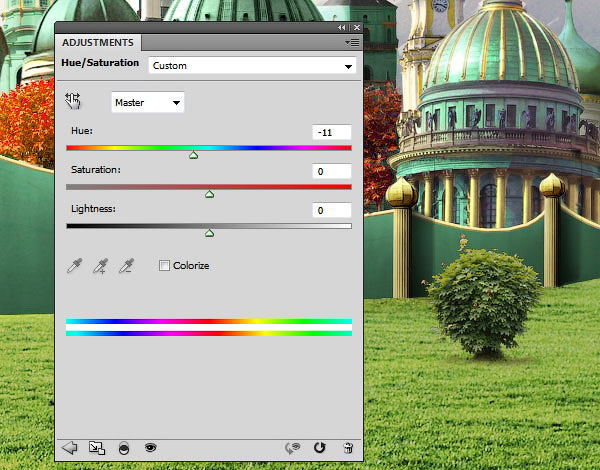Image resolution: width=600 pixels, height=470 pixels.
Task: Open the Hue/Saturation preset dropdown showing Custom
Action: pyautogui.click(x=252, y=66)
